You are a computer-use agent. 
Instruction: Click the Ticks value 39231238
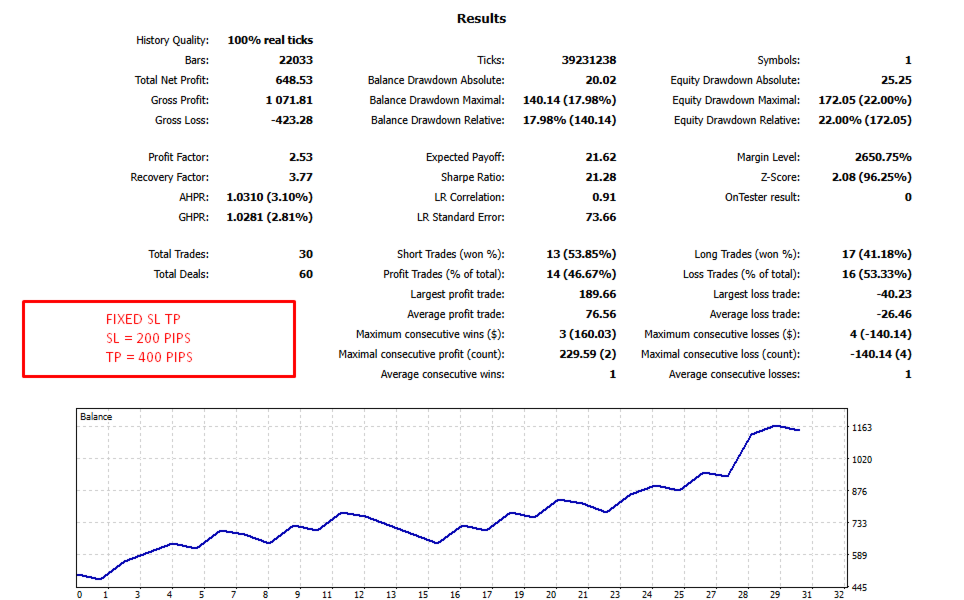[588, 60]
